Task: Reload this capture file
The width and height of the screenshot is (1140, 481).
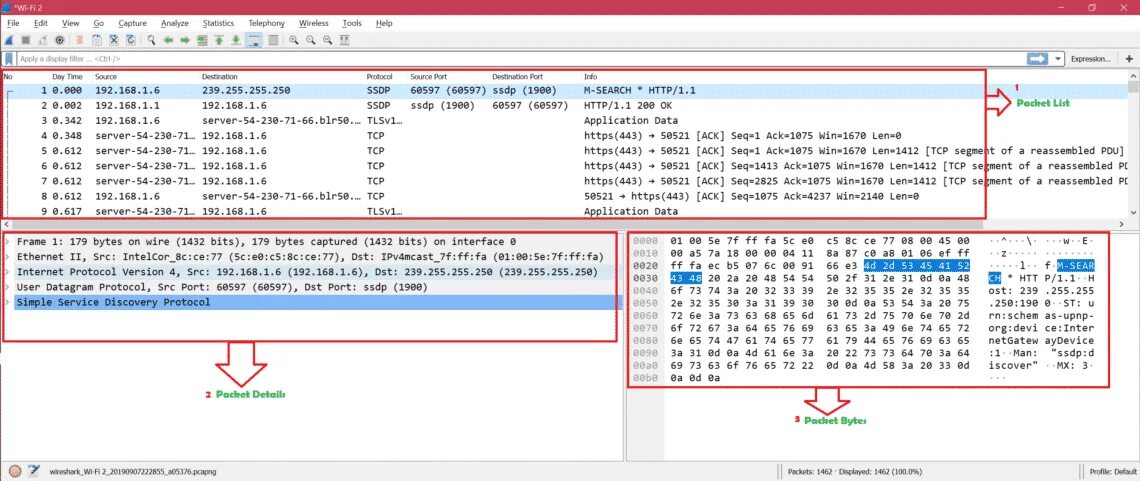Action: pyautogui.click(x=131, y=40)
